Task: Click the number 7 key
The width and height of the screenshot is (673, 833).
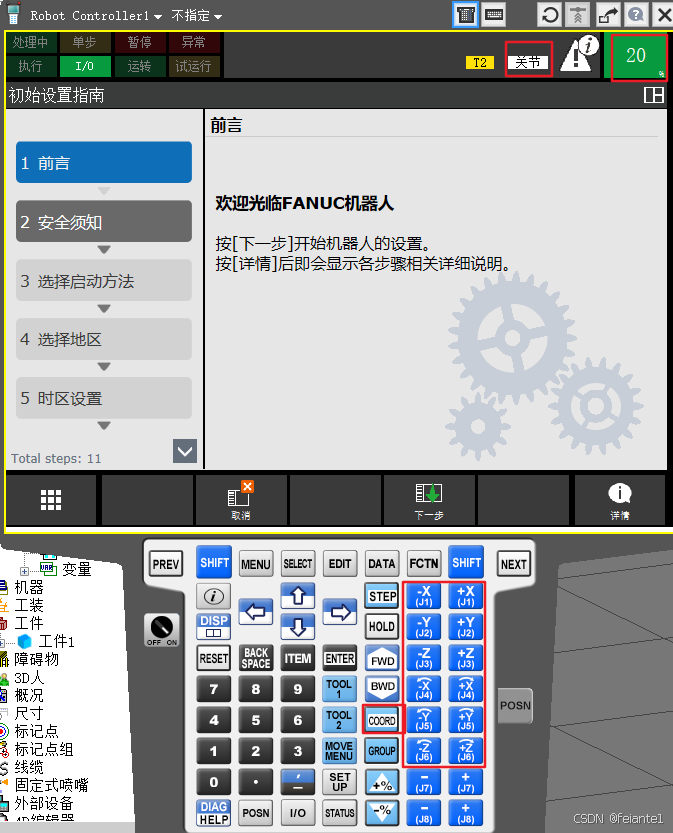Action: (214, 689)
